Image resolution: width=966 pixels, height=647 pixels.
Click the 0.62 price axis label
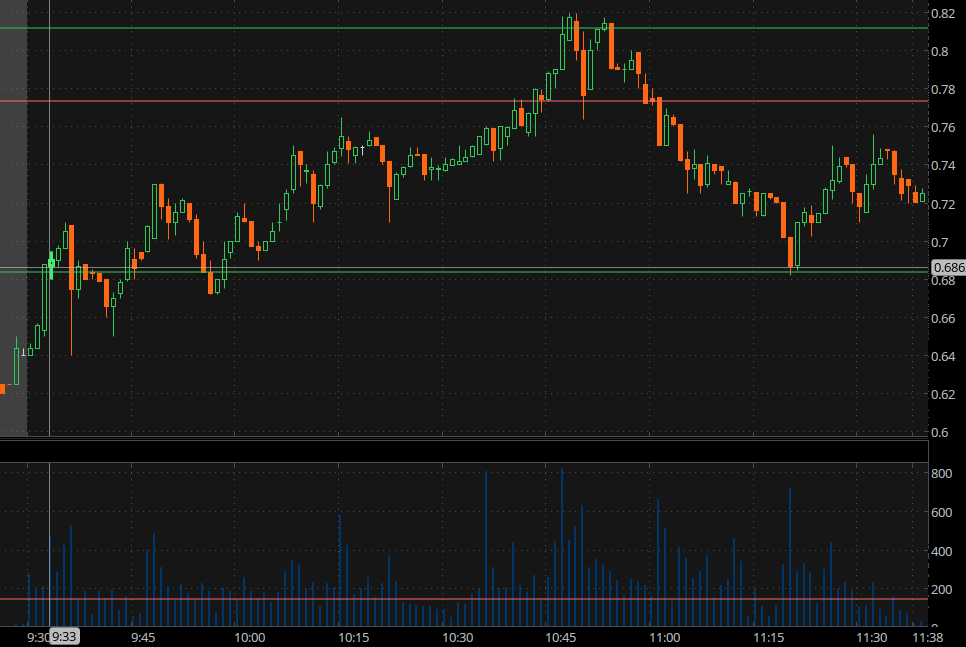(x=943, y=394)
